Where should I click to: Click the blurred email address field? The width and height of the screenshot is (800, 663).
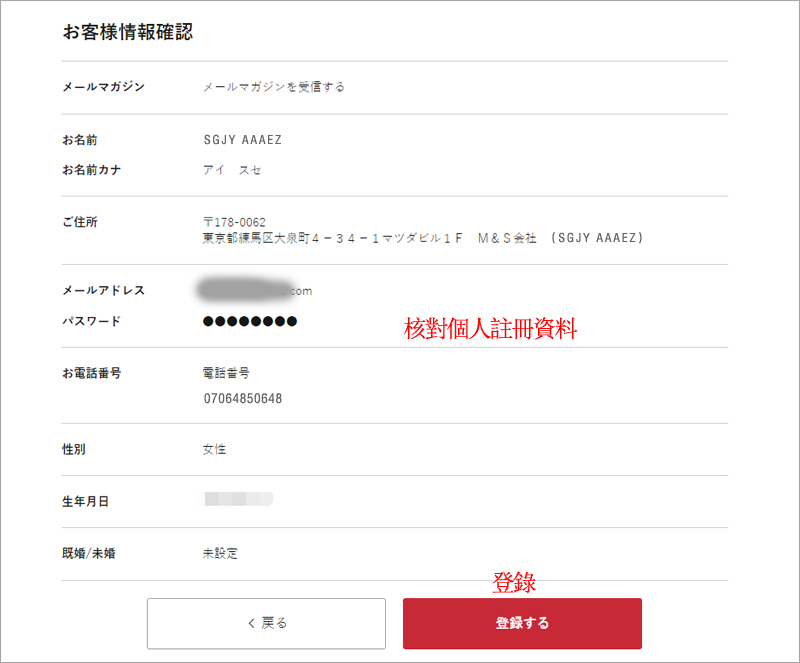[255, 290]
